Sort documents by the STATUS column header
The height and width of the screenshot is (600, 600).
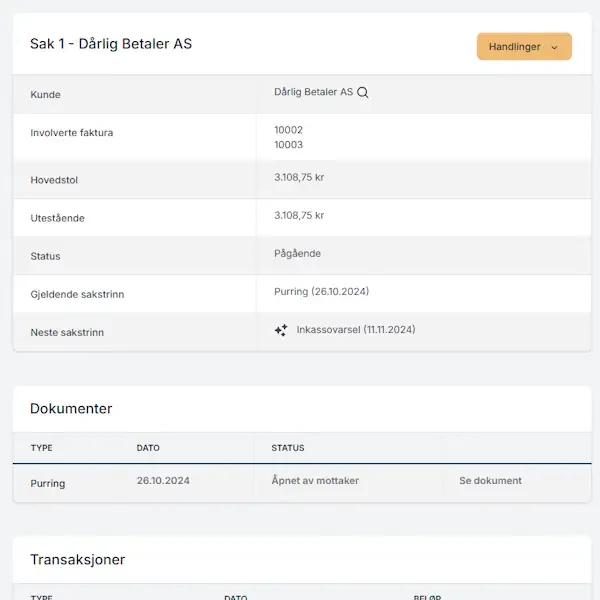coord(288,448)
